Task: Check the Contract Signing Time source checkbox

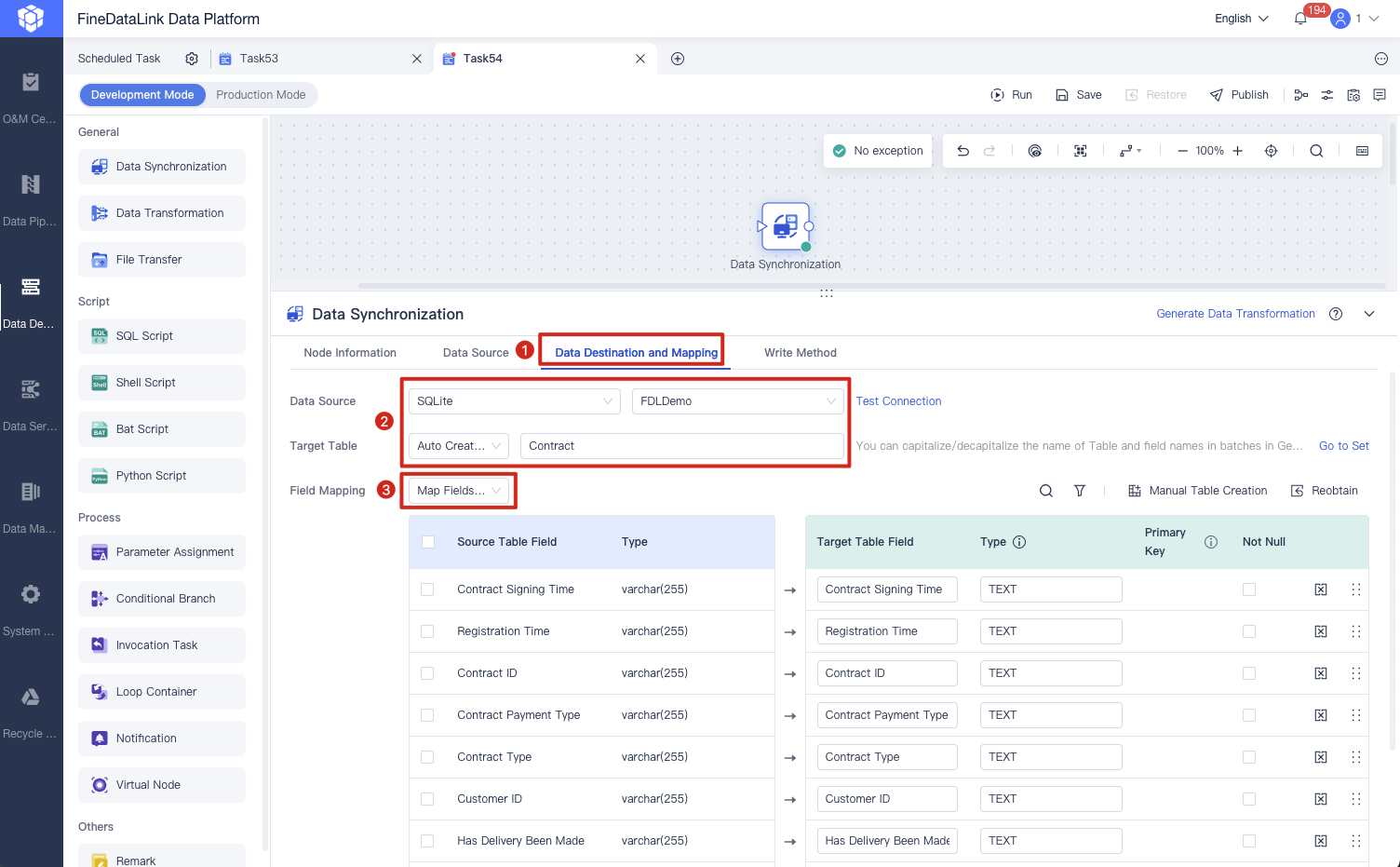Action: [x=427, y=589]
